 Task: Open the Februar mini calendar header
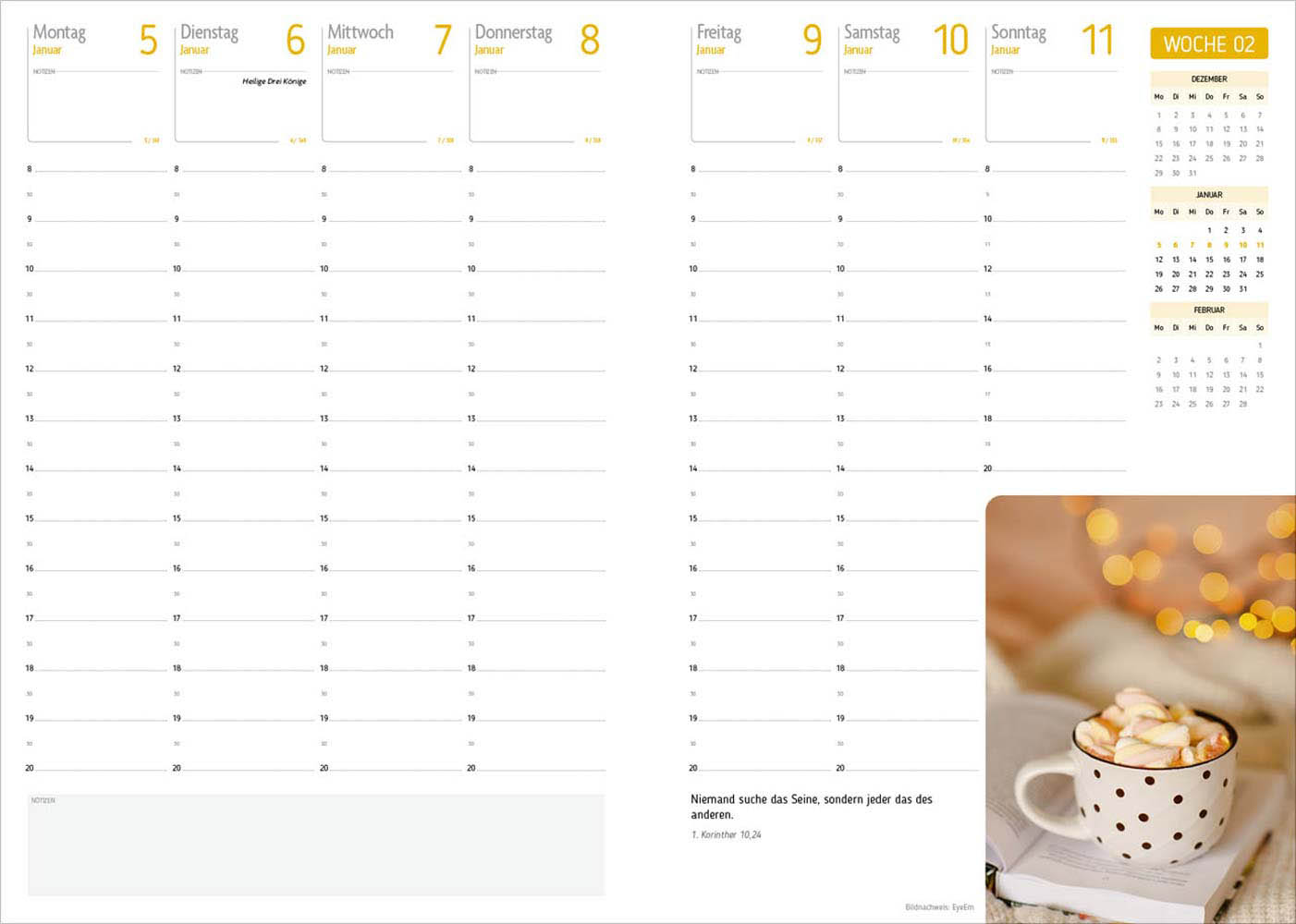1208,310
